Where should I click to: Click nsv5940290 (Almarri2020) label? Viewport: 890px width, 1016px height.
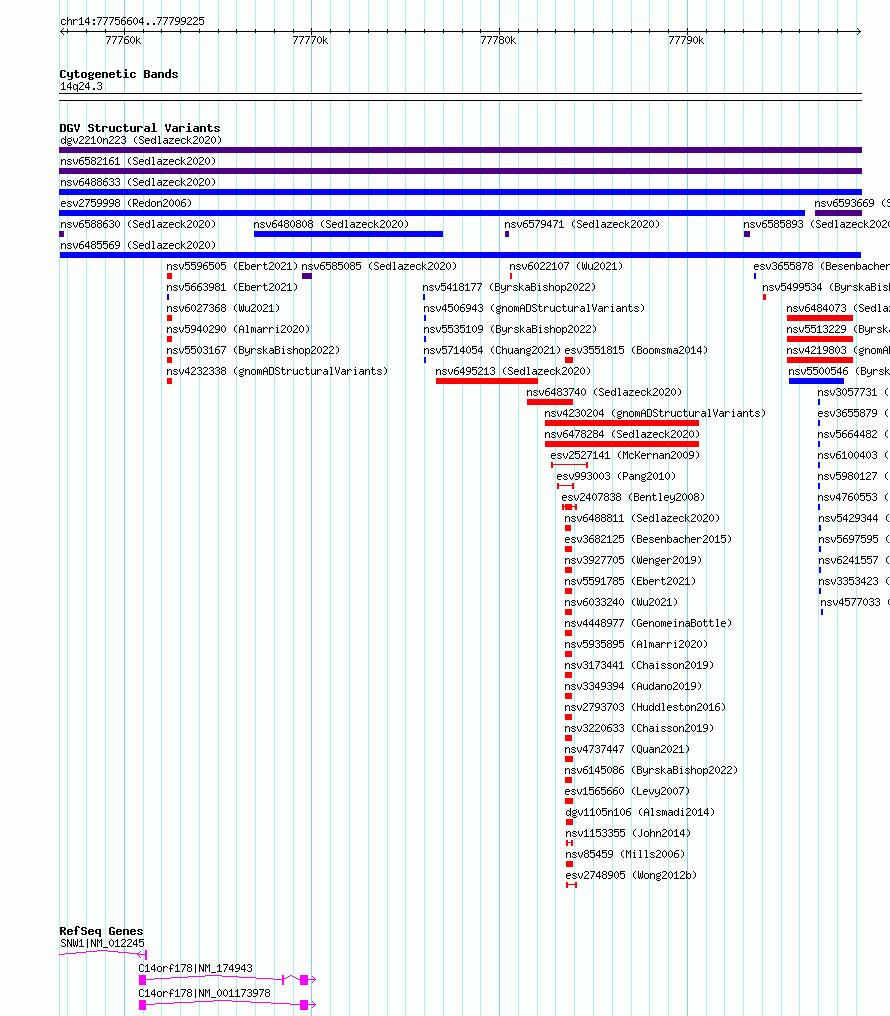click(238, 329)
